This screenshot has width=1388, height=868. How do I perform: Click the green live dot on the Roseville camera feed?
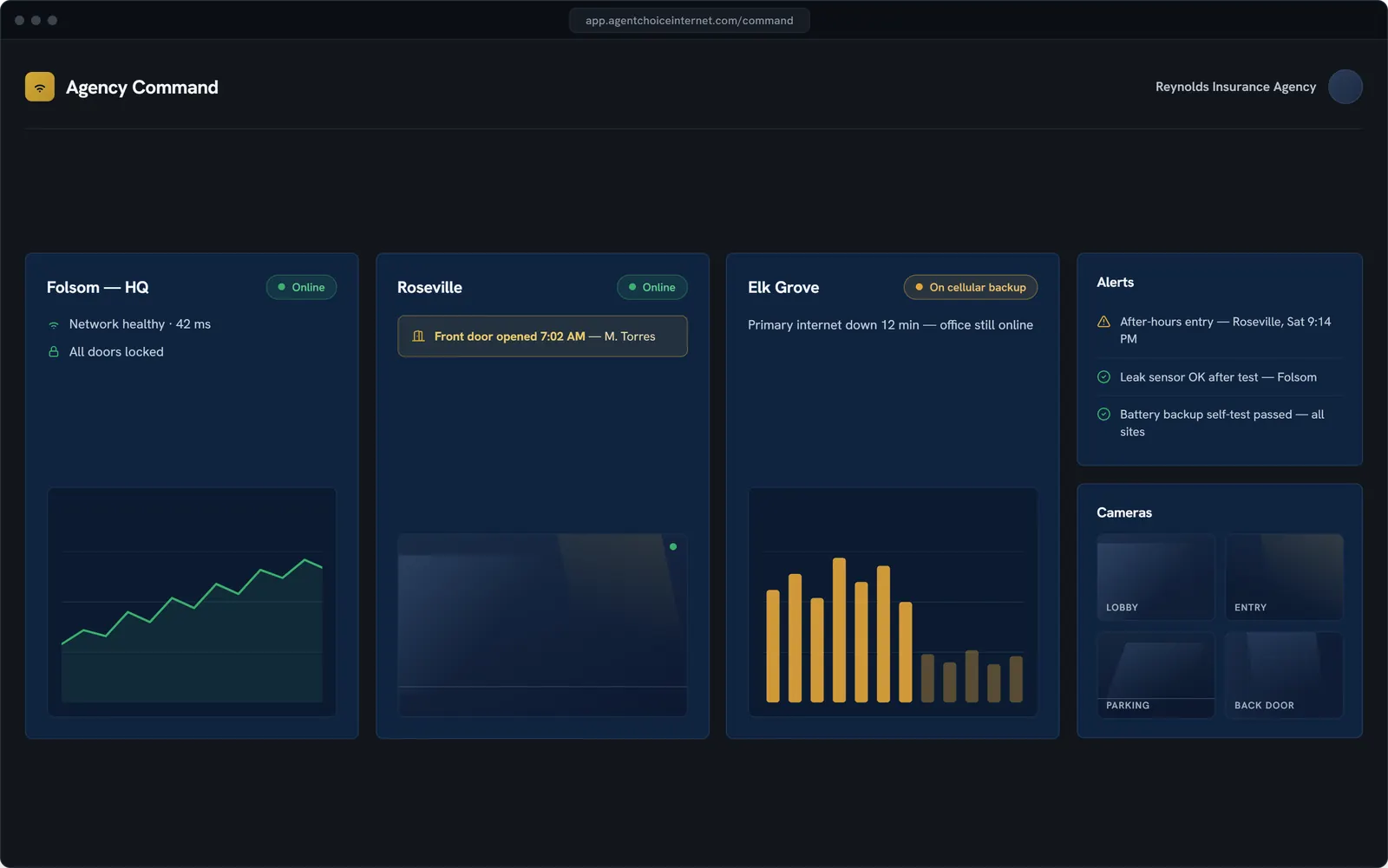pyautogui.click(x=673, y=547)
